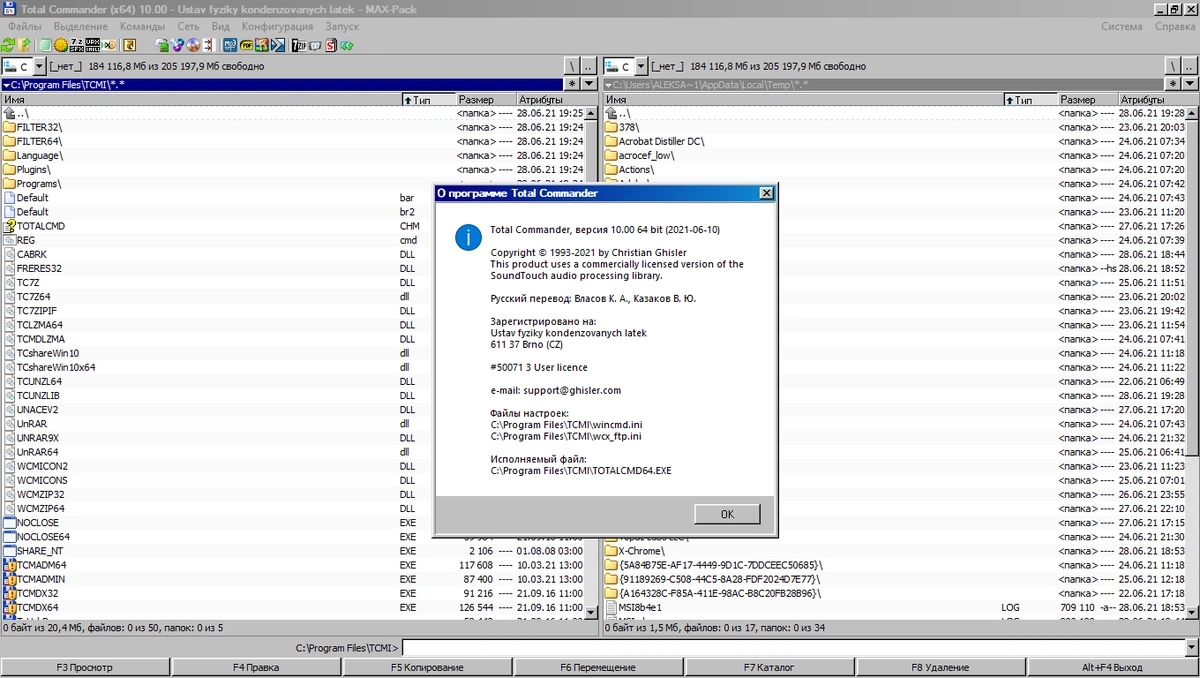Expand the right panel drive C dropdown
Viewport: 1200px width, 678px height.
(x=641, y=66)
